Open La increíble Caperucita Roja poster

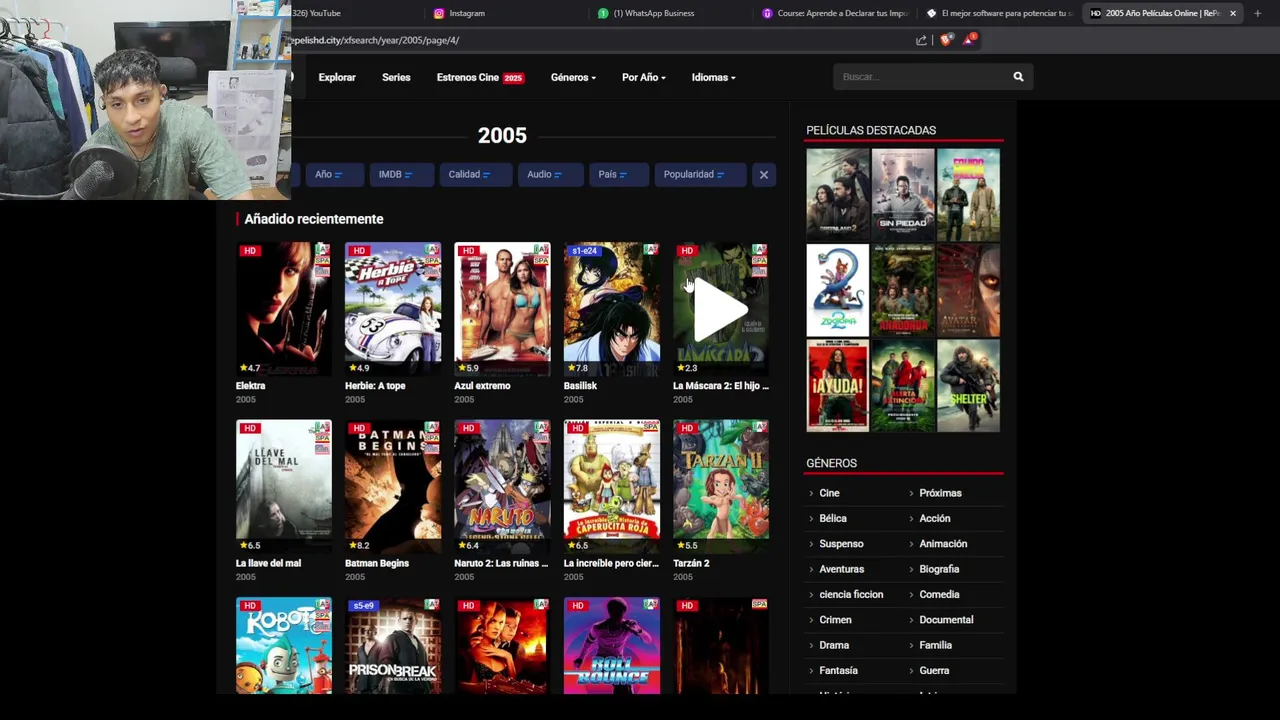point(611,486)
